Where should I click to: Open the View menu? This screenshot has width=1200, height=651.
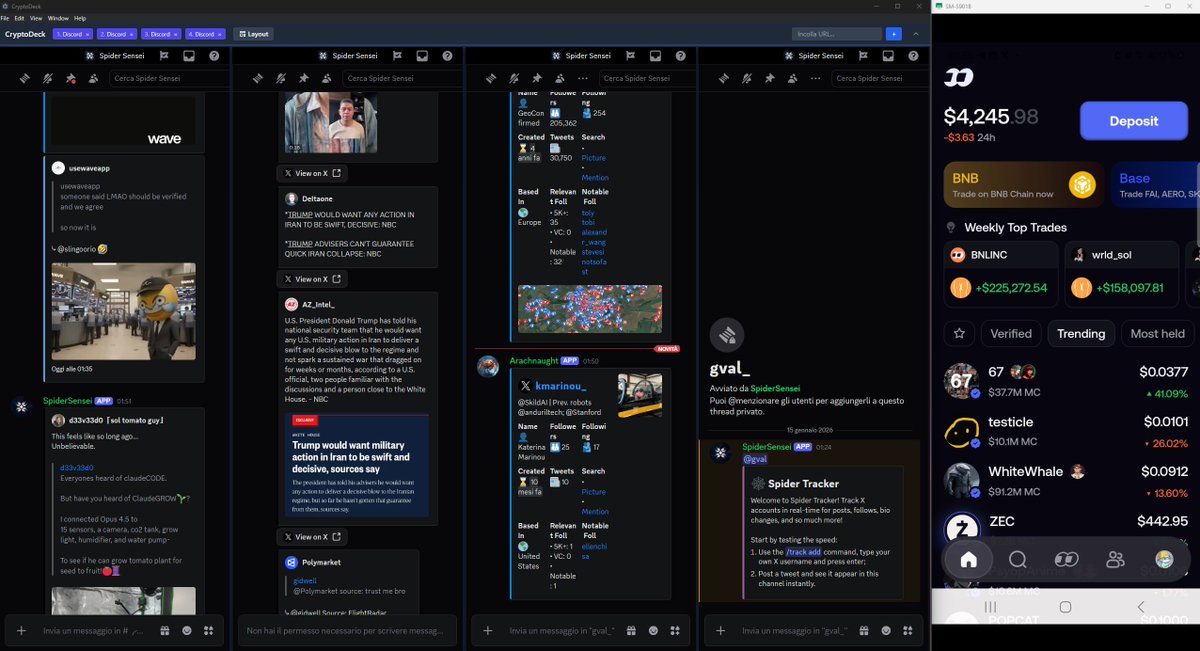(36, 18)
